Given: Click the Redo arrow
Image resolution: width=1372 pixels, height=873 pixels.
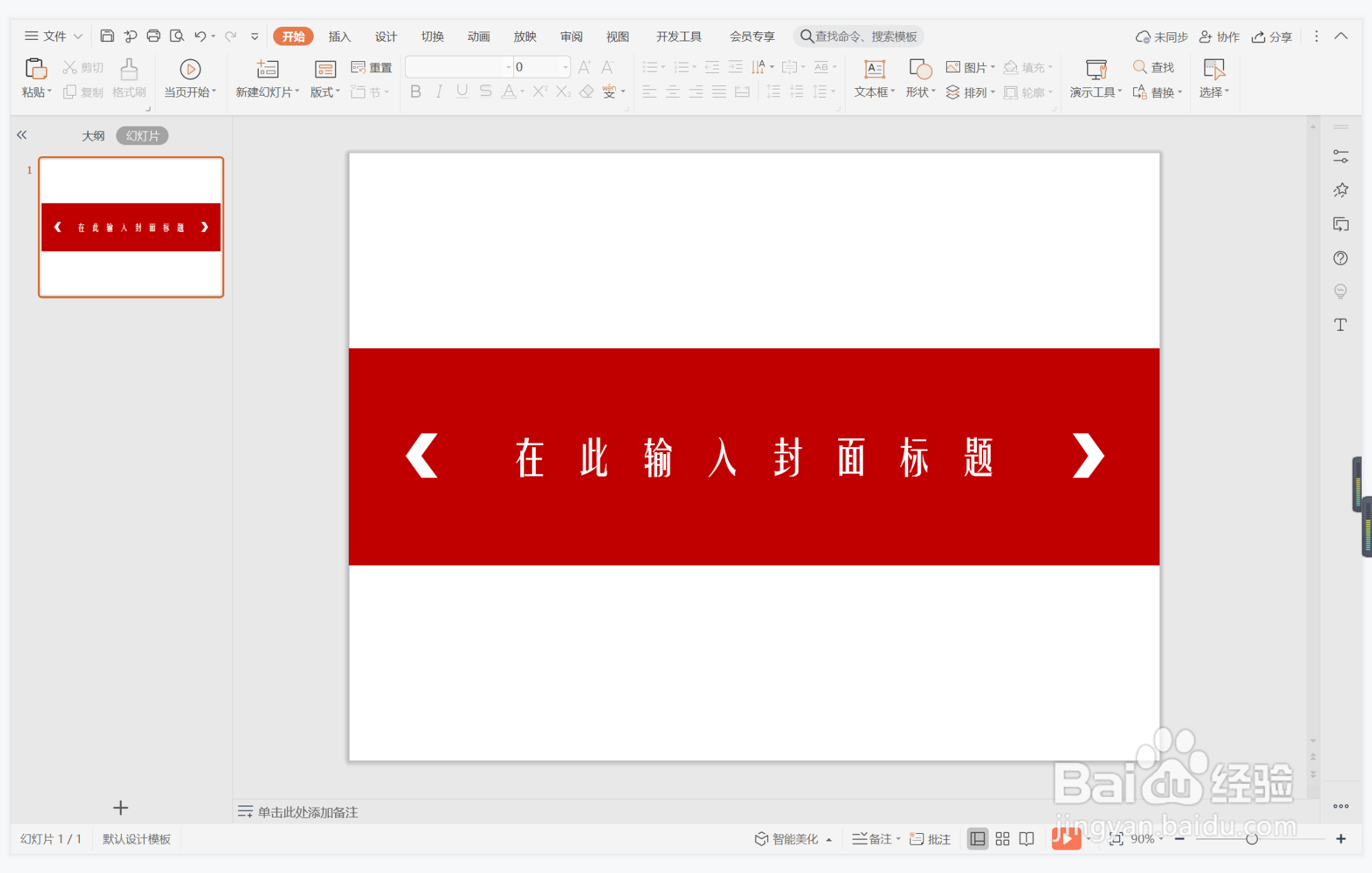Looking at the screenshot, I should tap(231, 36).
